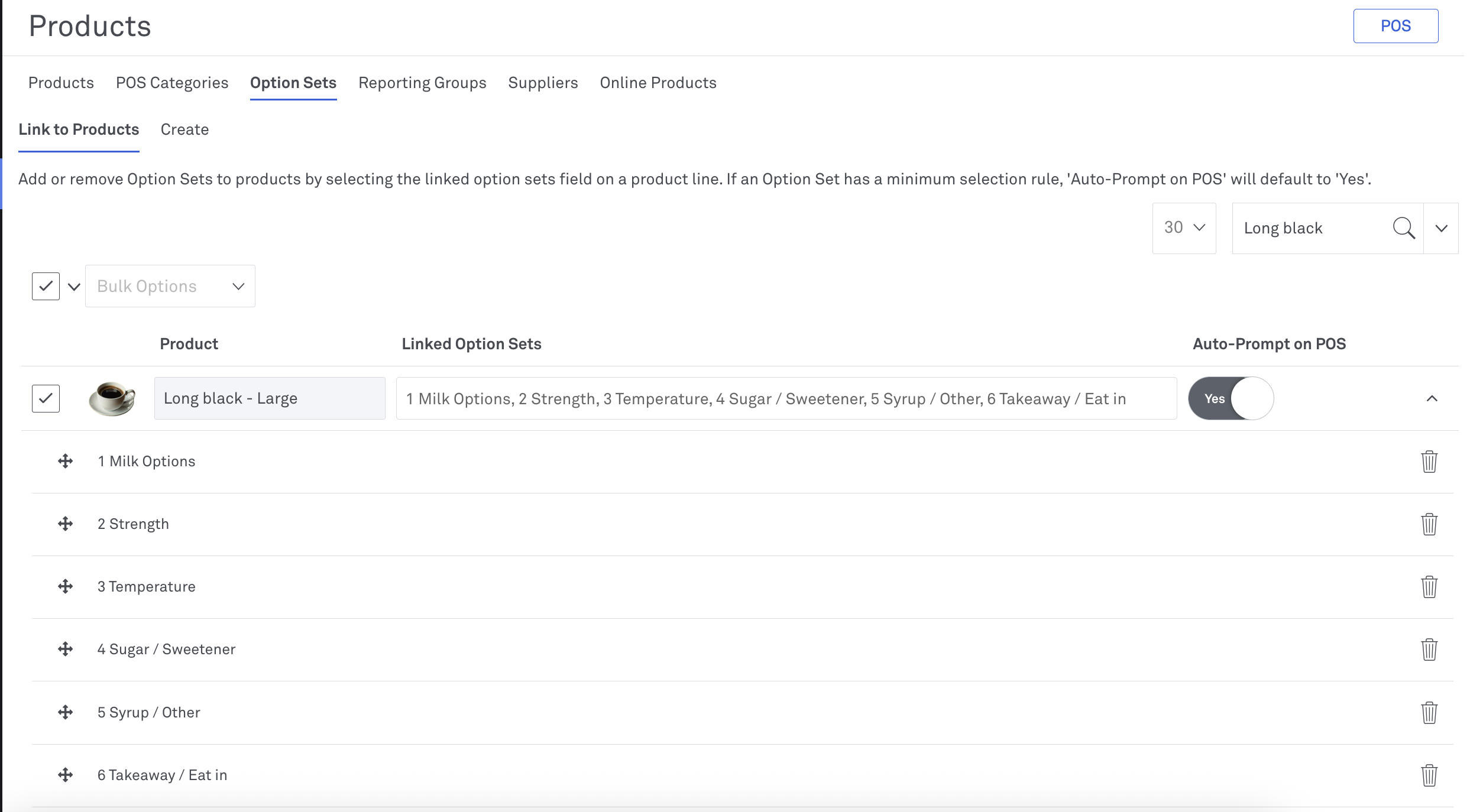Delete the 1 Milk Options option set
The width and height of the screenshot is (1470, 812).
coord(1429,462)
